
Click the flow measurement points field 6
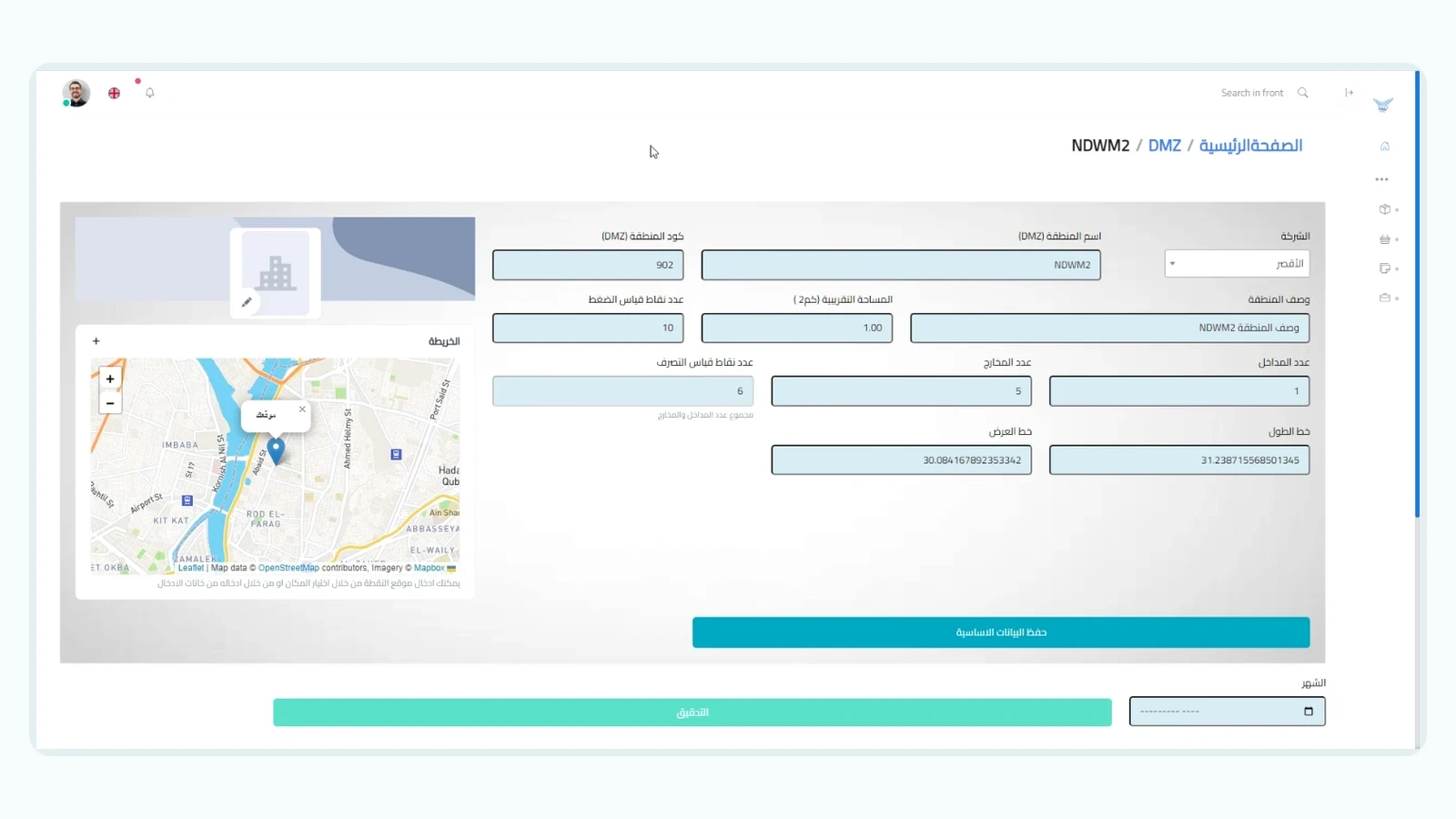click(623, 391)
